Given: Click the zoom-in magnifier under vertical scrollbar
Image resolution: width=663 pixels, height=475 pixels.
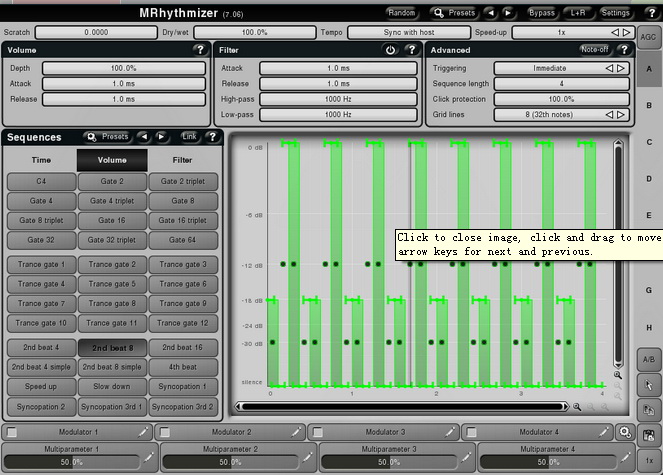Looking at the screenshot, I should tap(618, 376).
